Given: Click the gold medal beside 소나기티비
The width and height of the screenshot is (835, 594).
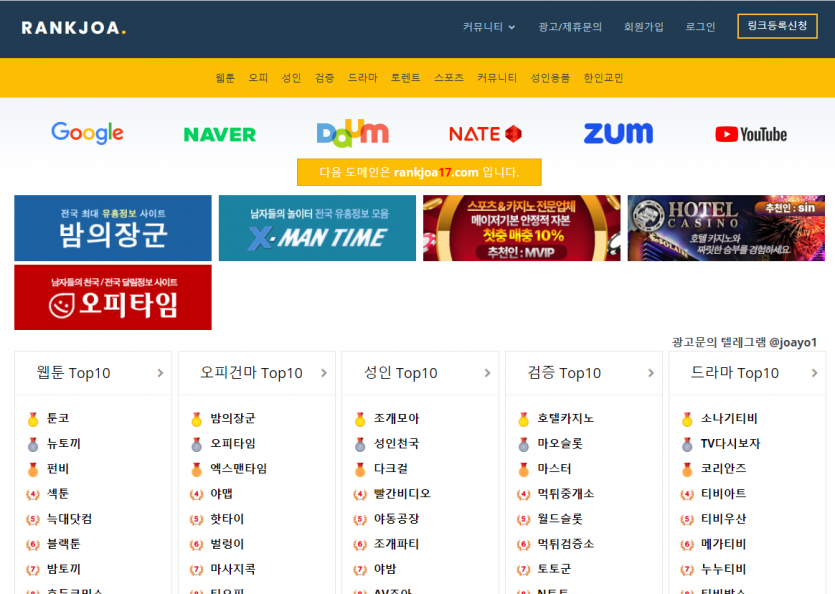Looking at the screenshot, I should pos(687,419).
